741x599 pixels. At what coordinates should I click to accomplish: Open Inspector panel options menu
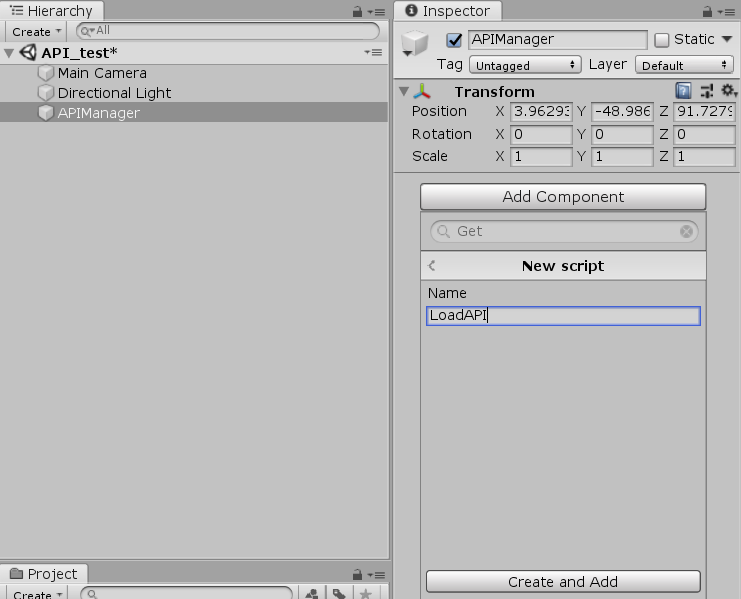726,12
